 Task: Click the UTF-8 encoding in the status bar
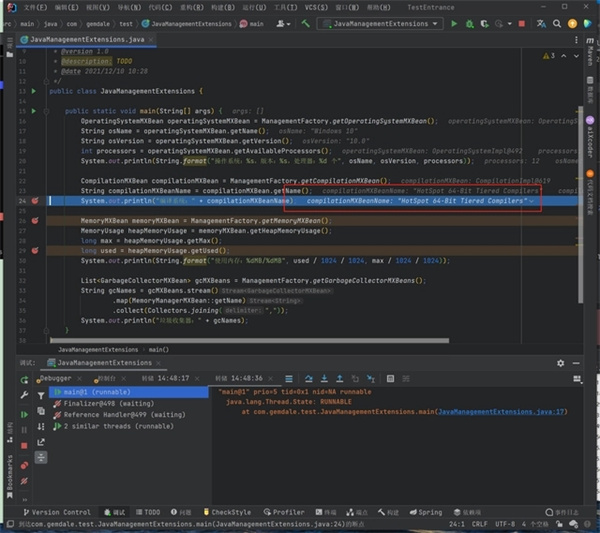click(x=505, y=524)
